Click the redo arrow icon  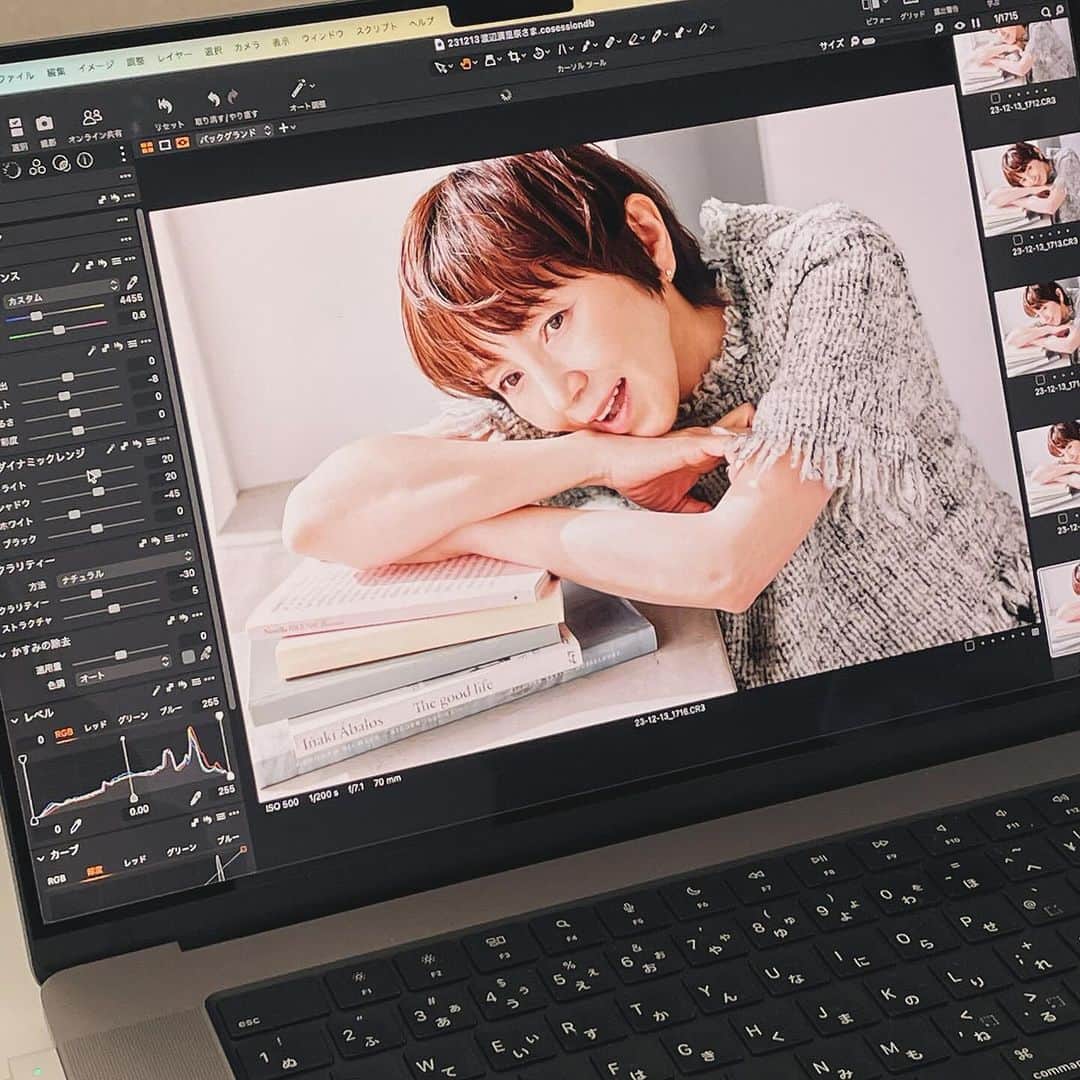233,96
